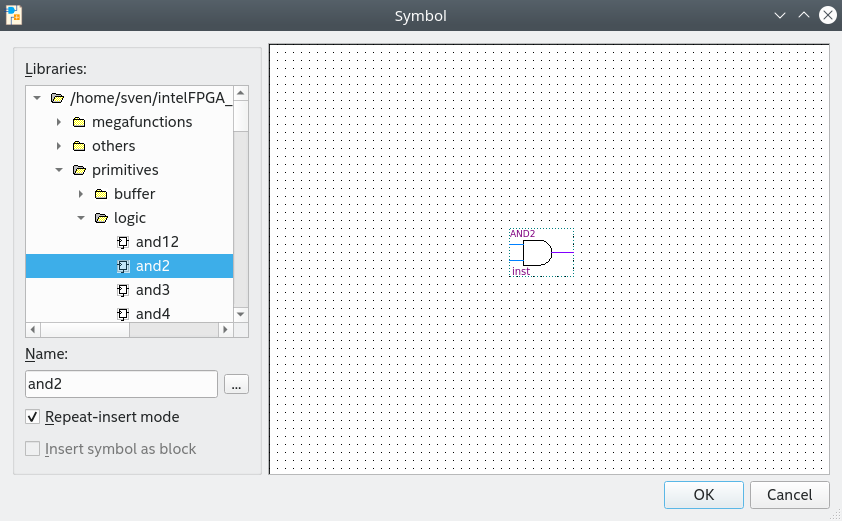Select the and4 tree item text

(153, 314)
